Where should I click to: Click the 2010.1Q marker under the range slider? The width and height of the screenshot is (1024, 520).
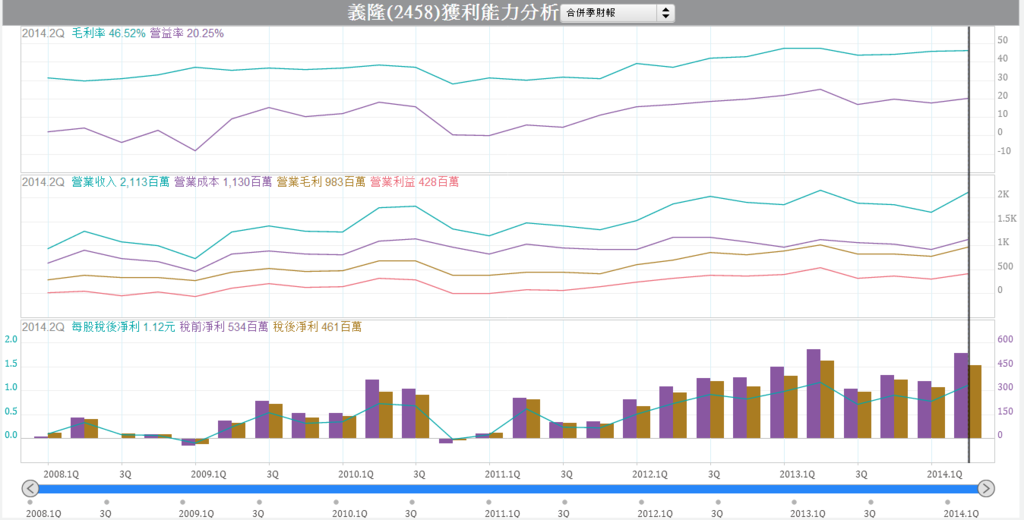[x=349, y=514]
